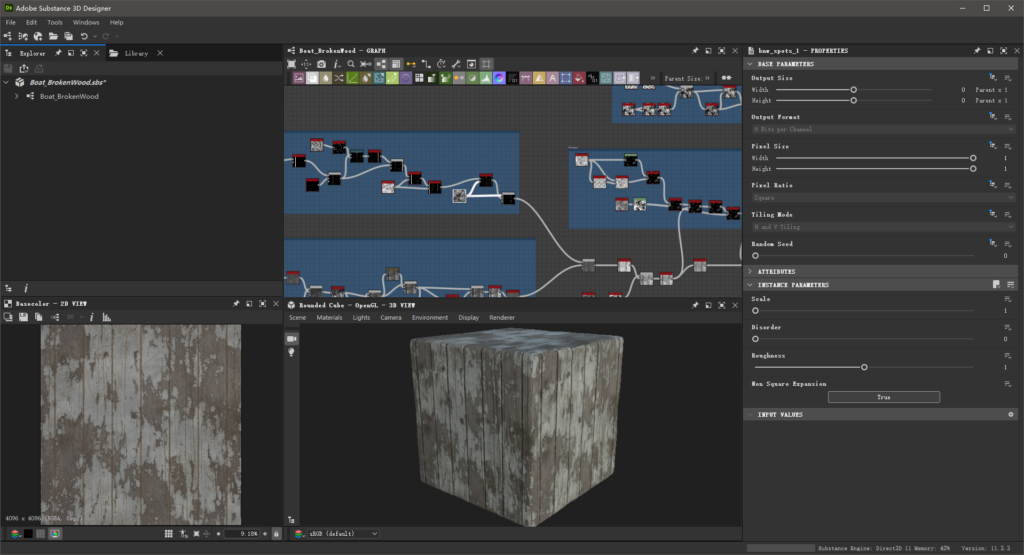1024x555 pixels.
Task: Click the save image icon in 2D view toolbar
Action: coord(24,317)
